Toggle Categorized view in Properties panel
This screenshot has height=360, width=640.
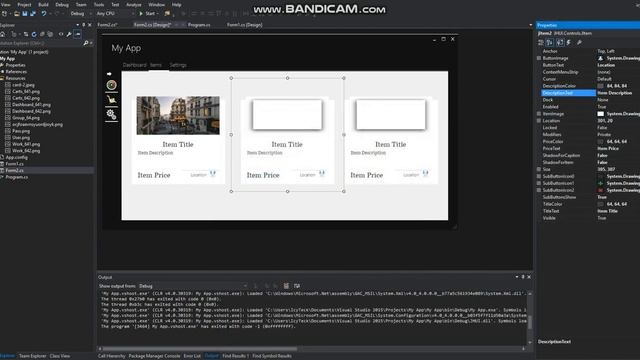[x=541, y=42]
